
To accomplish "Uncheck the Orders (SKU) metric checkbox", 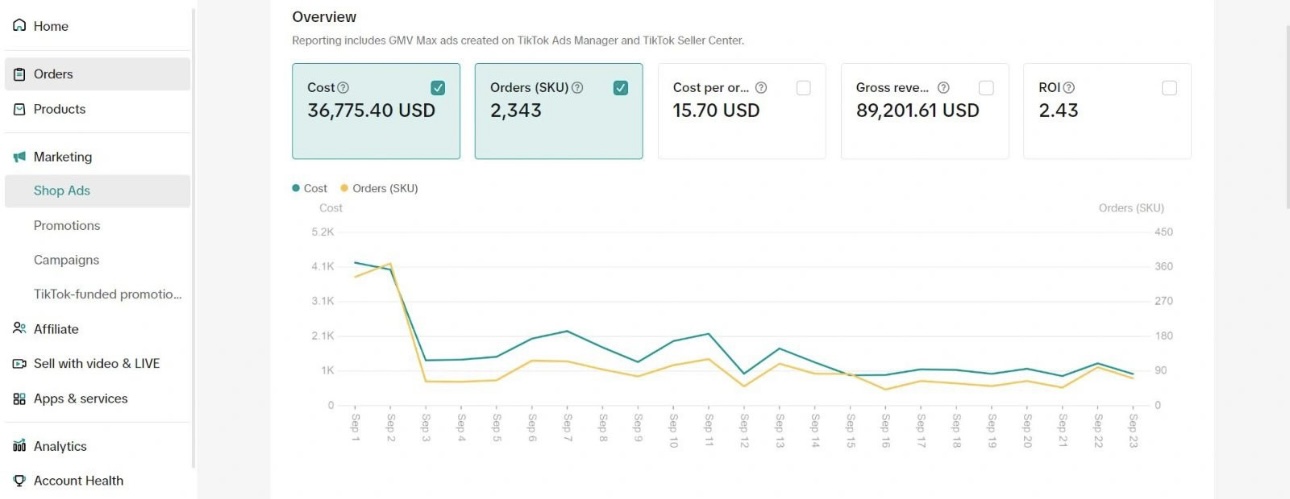I will (x=621, y=88).
